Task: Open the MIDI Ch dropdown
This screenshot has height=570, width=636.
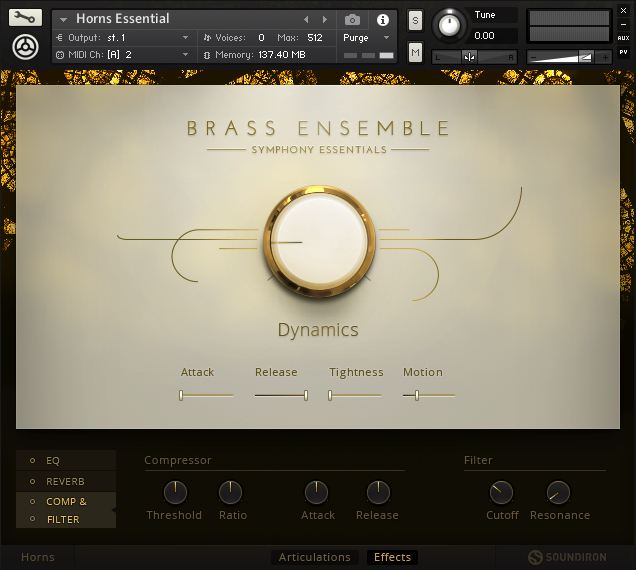Action: (125, 55)
